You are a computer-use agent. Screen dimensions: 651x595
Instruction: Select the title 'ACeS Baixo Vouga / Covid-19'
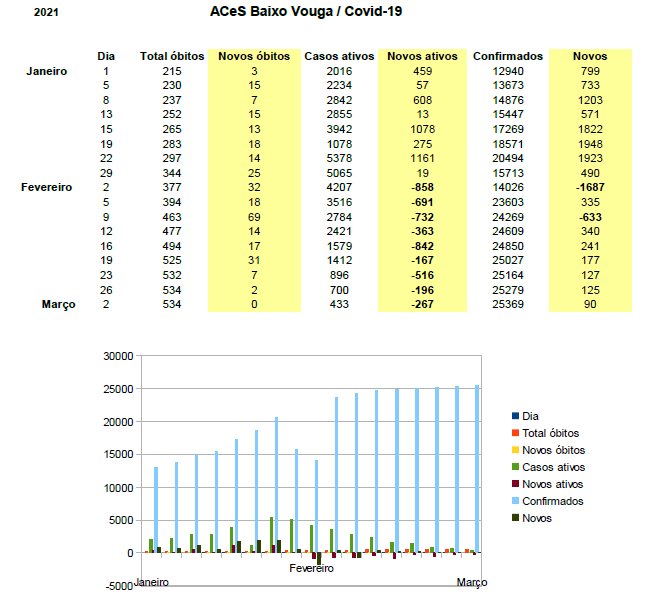click(306, 11)
